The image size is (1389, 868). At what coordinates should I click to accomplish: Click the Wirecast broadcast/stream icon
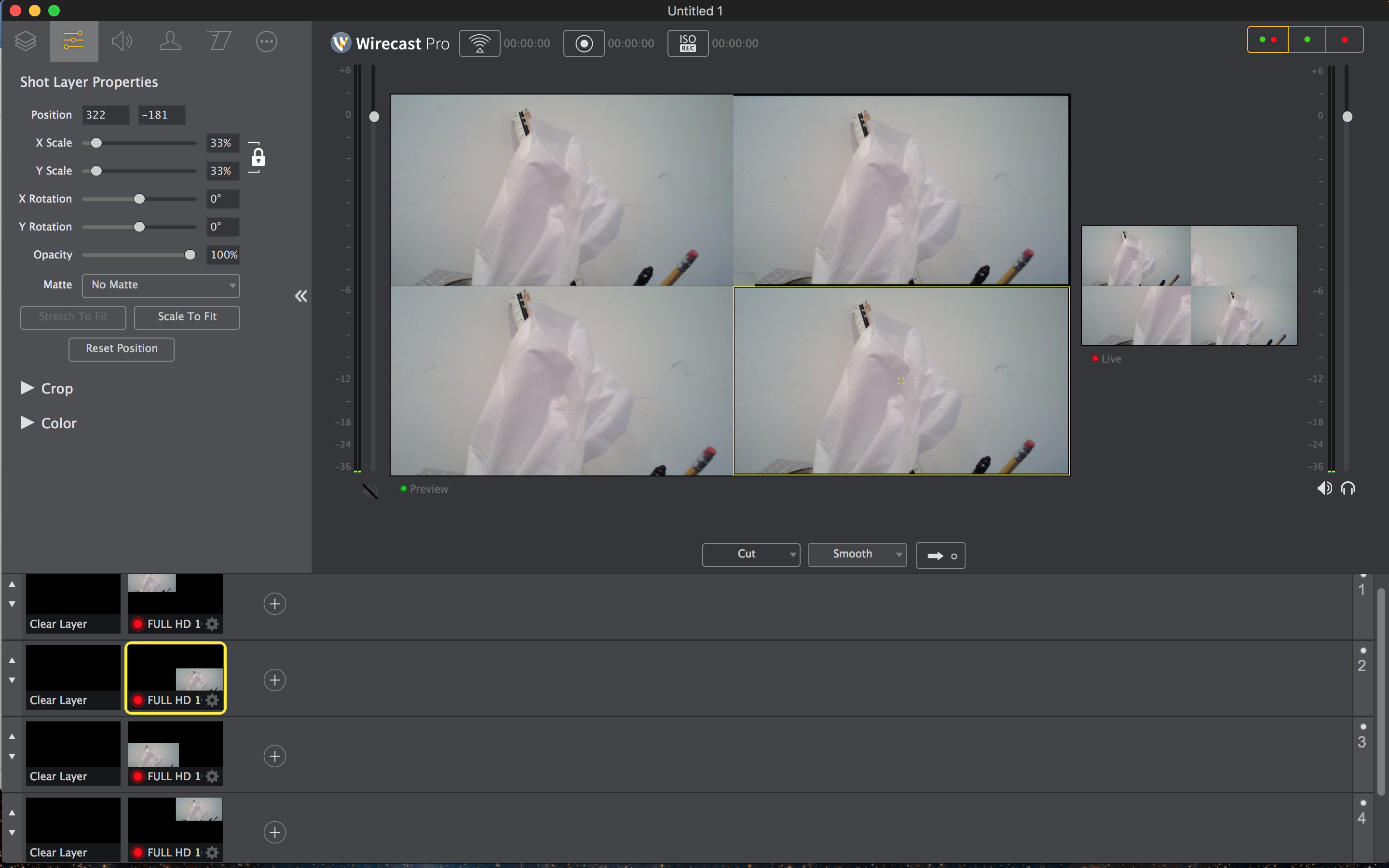point(480,43)
